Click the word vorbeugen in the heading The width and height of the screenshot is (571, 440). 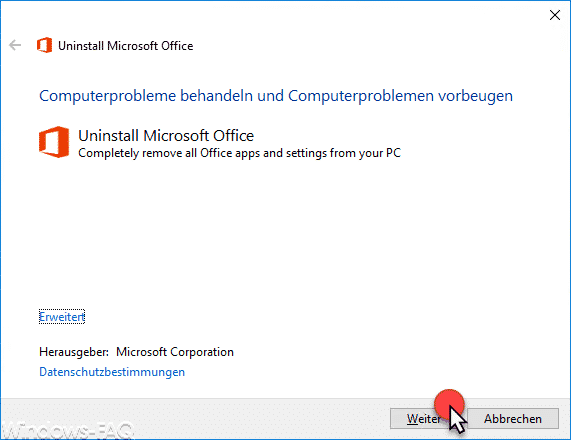pos(475,96)
